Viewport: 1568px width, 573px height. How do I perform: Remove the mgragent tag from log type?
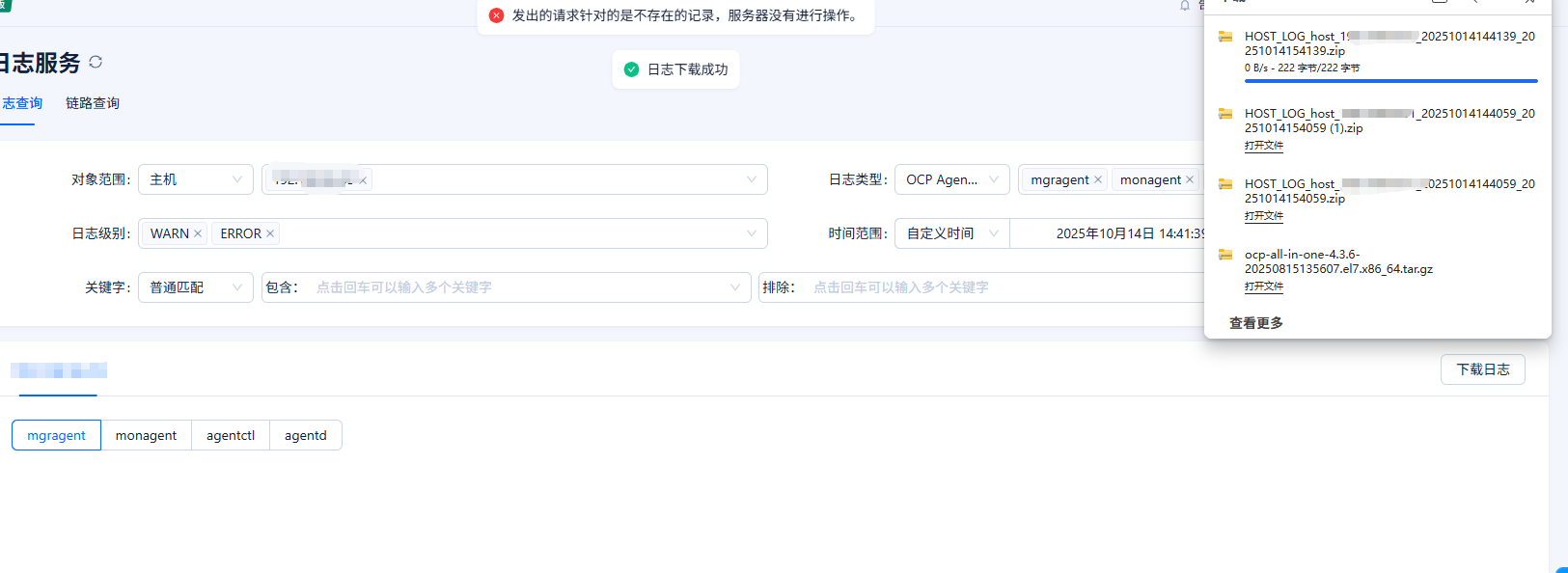click(x=1097, y=179)
